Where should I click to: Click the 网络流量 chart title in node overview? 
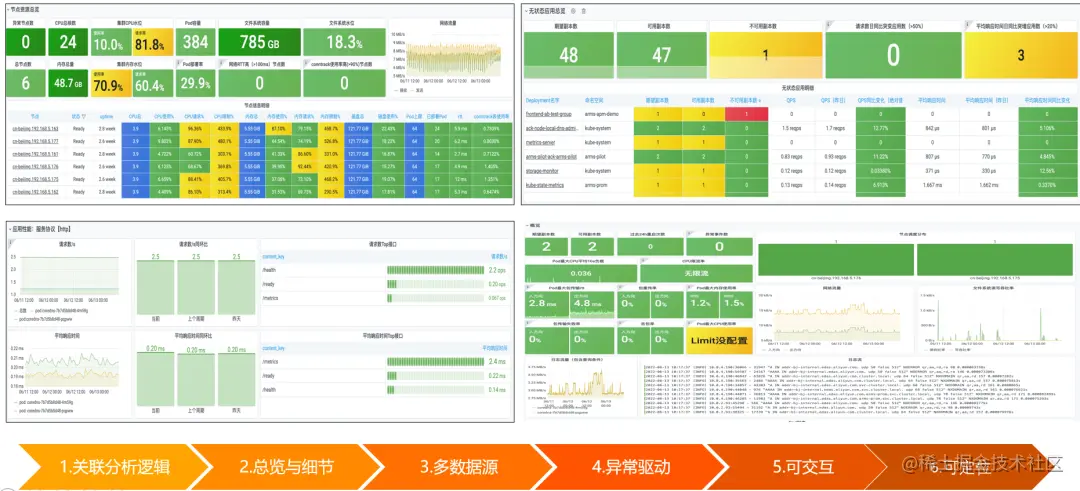pyautogui.click(x=448, y=23)
